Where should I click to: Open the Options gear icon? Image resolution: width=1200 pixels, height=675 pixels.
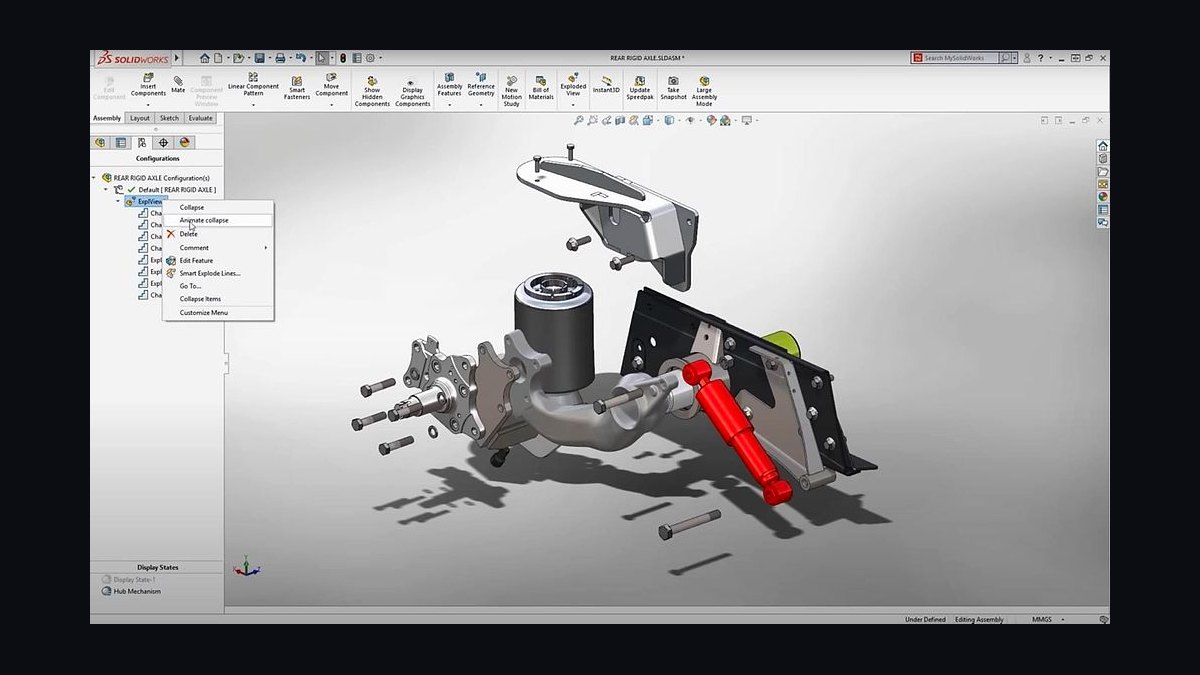tap(370, 58)
